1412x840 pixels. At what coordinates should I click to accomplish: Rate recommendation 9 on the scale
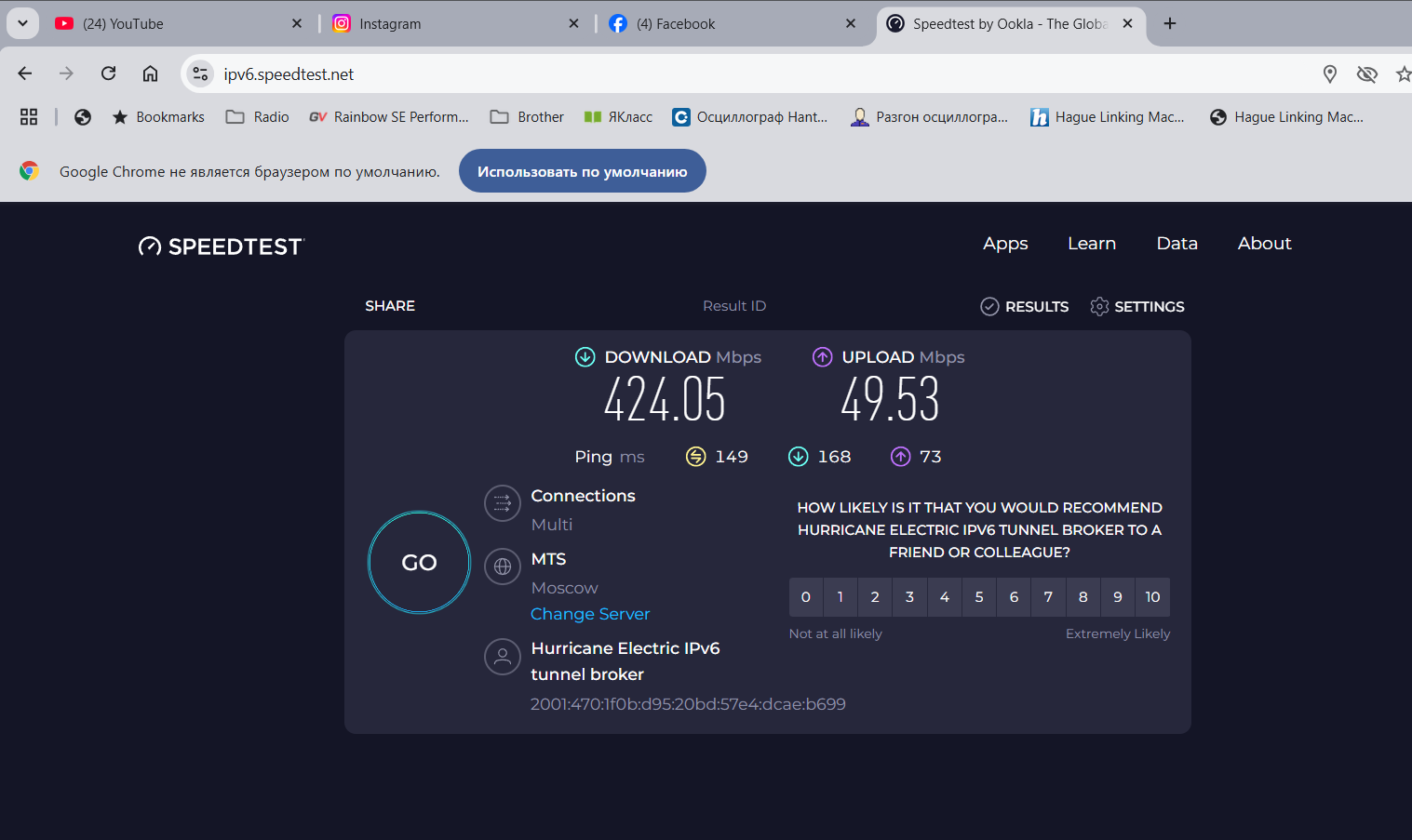click(x=1118, y=597)
